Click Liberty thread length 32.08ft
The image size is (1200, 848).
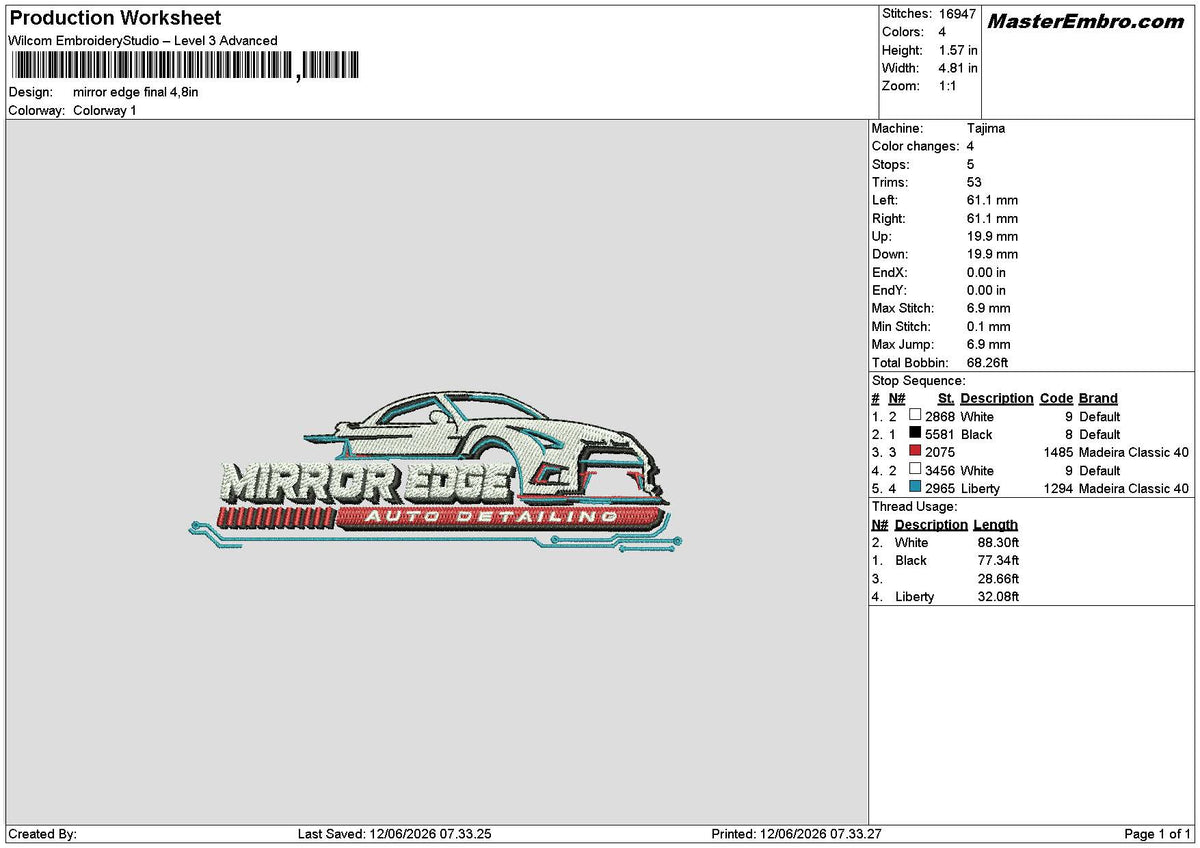click(x=998, y=596)
